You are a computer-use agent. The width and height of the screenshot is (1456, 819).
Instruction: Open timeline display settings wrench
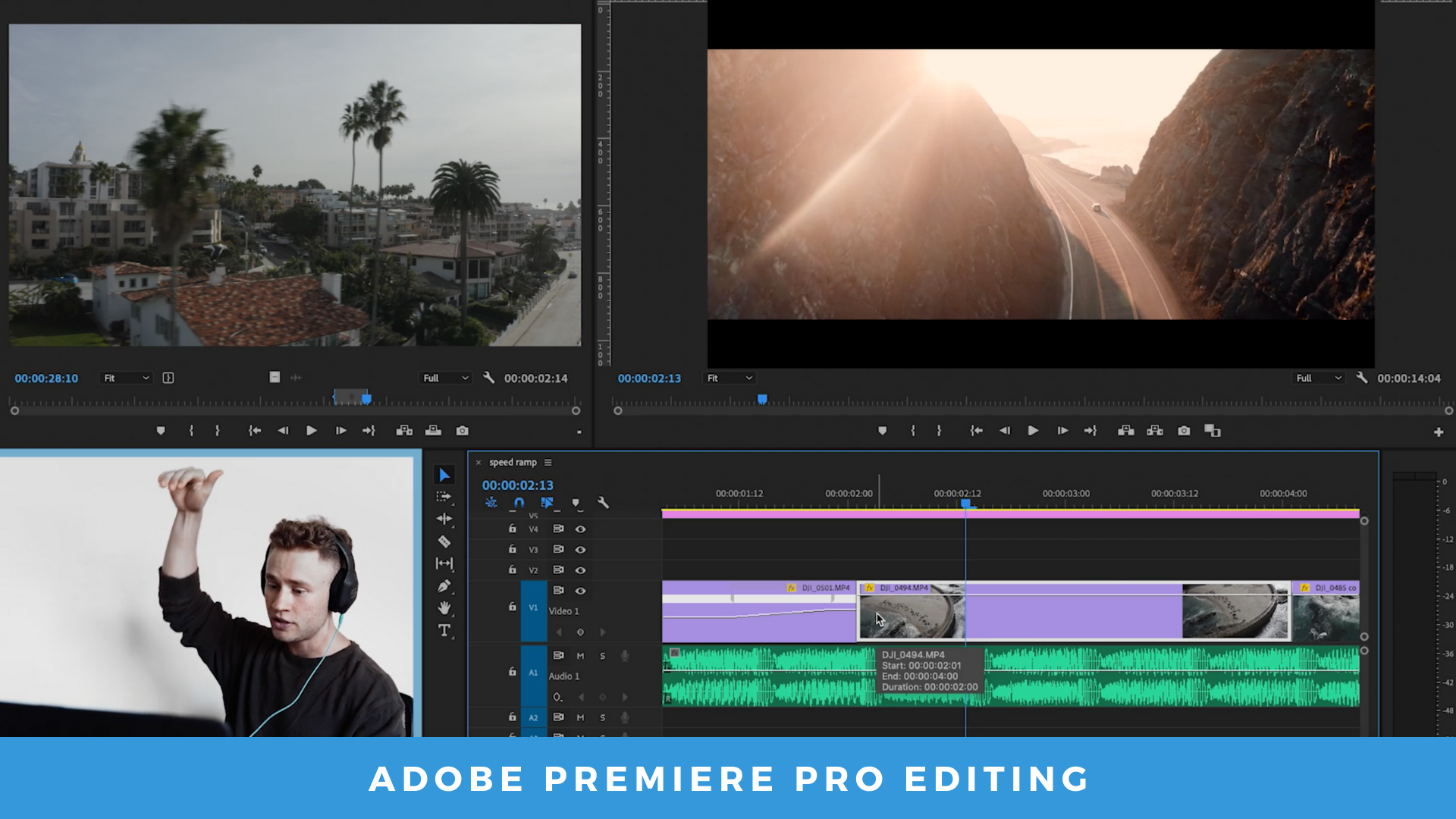603,503
